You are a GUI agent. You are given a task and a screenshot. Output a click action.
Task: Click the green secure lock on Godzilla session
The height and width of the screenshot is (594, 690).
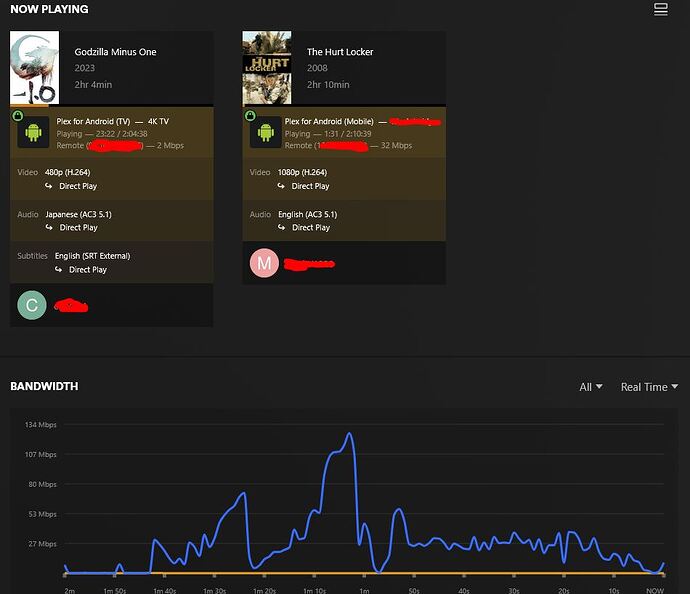pos(18,116)
